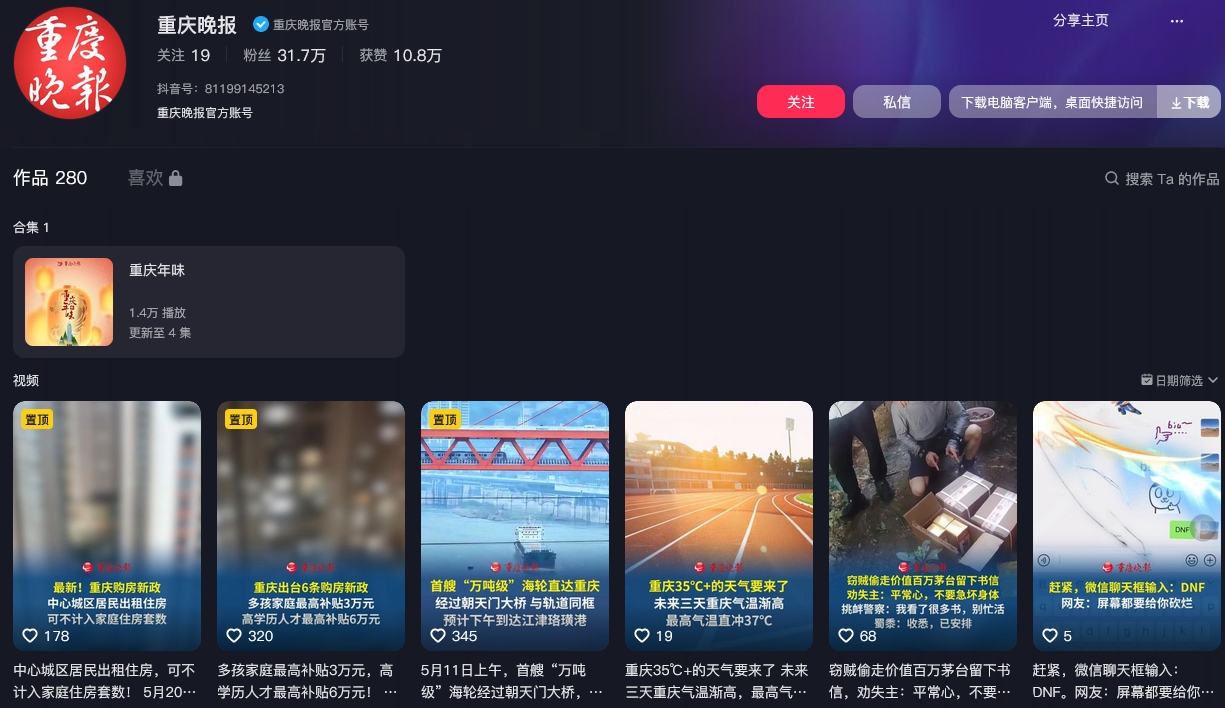Click the 合集 1 section label
The image size is (1225, 708).
point(31,227)
